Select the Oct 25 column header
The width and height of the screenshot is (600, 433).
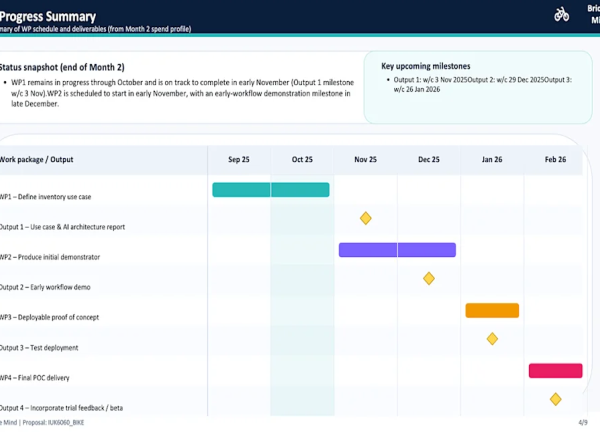pos(302,160)
